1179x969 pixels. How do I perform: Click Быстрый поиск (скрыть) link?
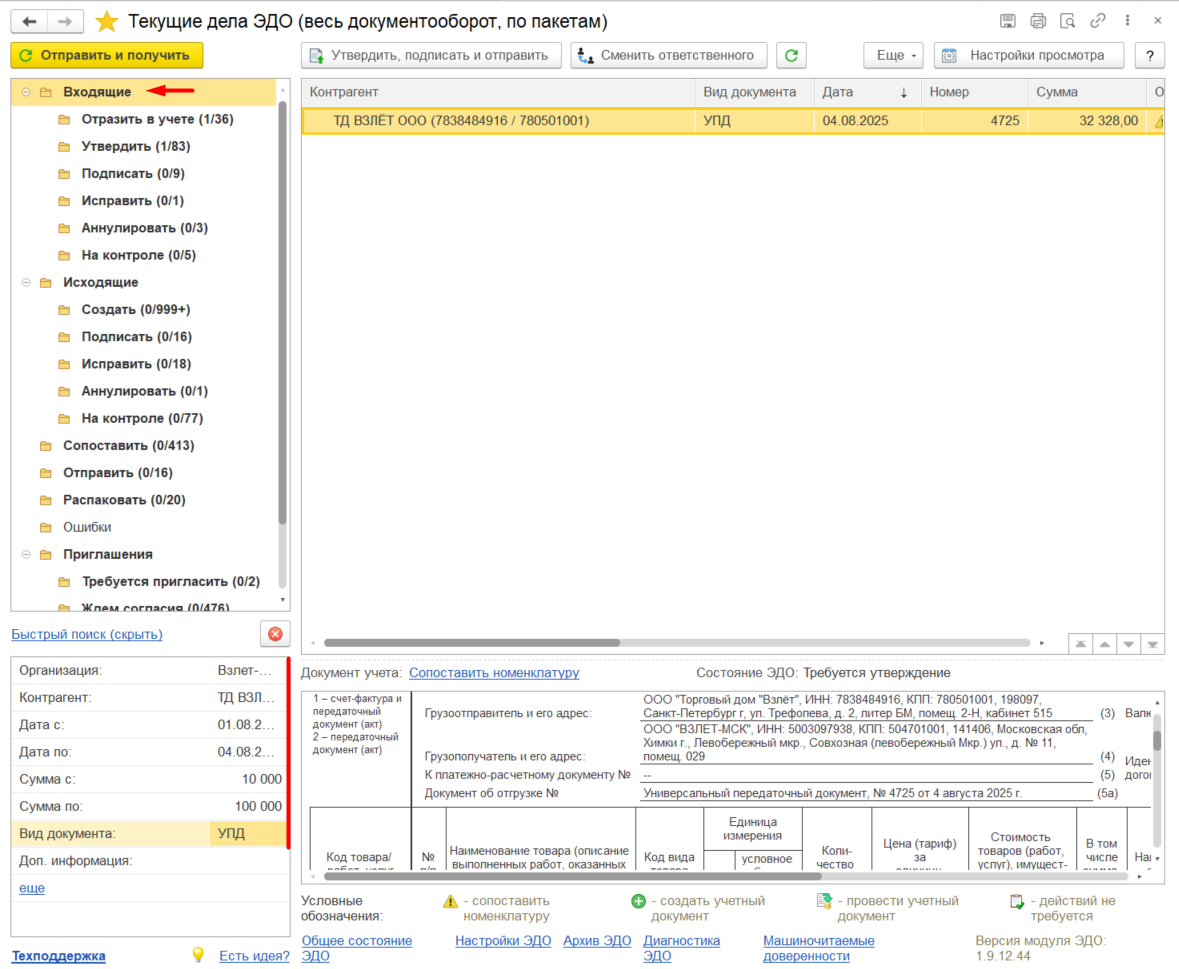86,634
